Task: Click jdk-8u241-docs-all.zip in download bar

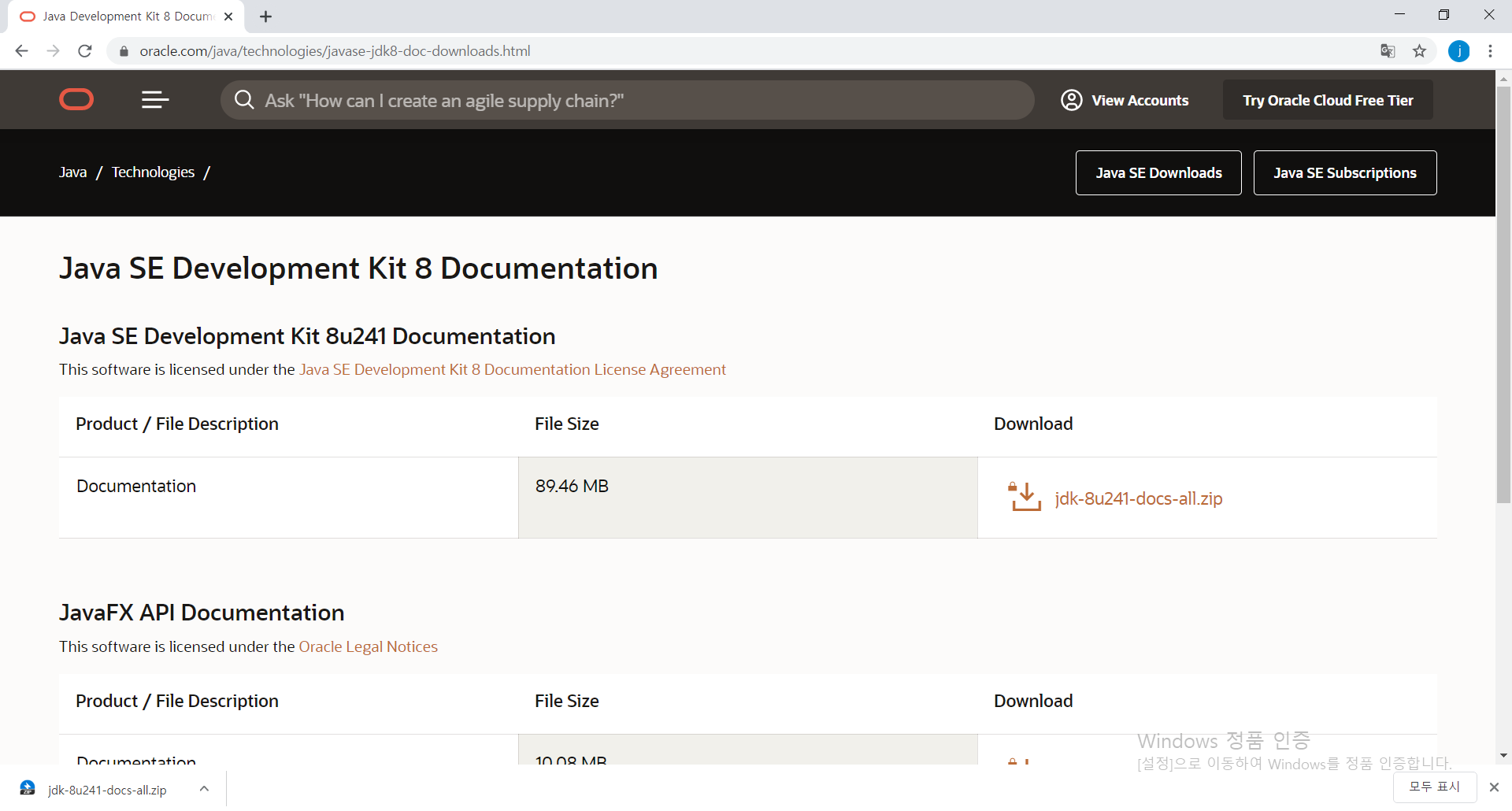Action: click(107, 790)
